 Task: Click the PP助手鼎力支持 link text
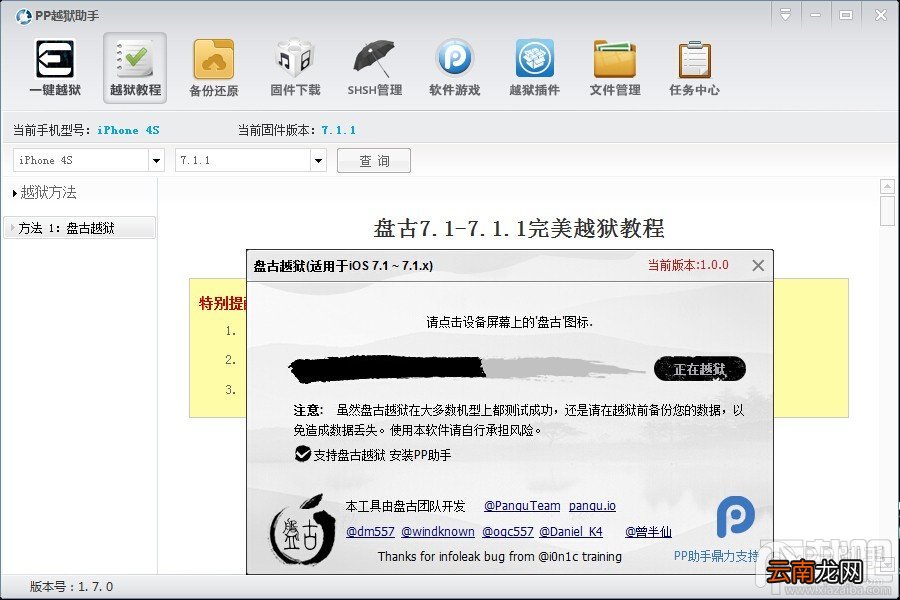(x=716, y=556)
